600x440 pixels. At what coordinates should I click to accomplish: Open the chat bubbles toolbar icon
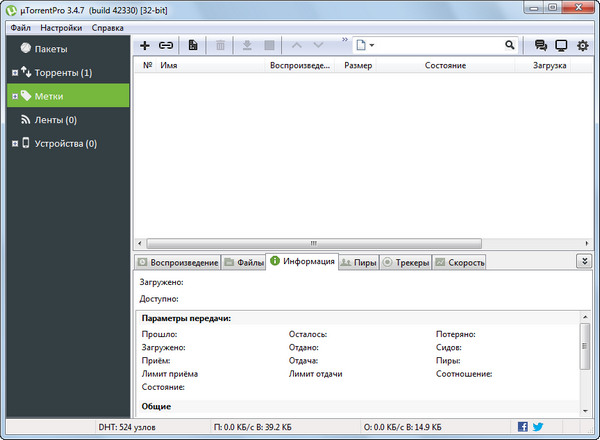[x=541, y=45]
